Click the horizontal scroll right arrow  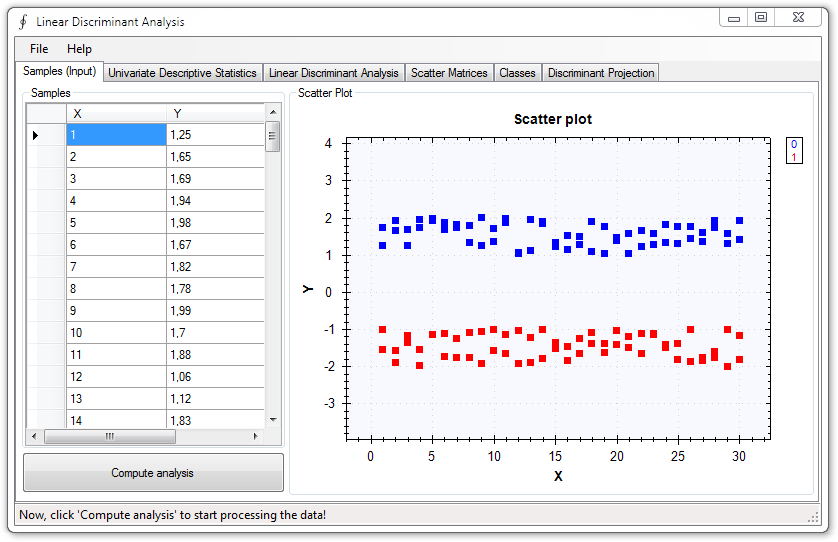click(x=255, y=436)
